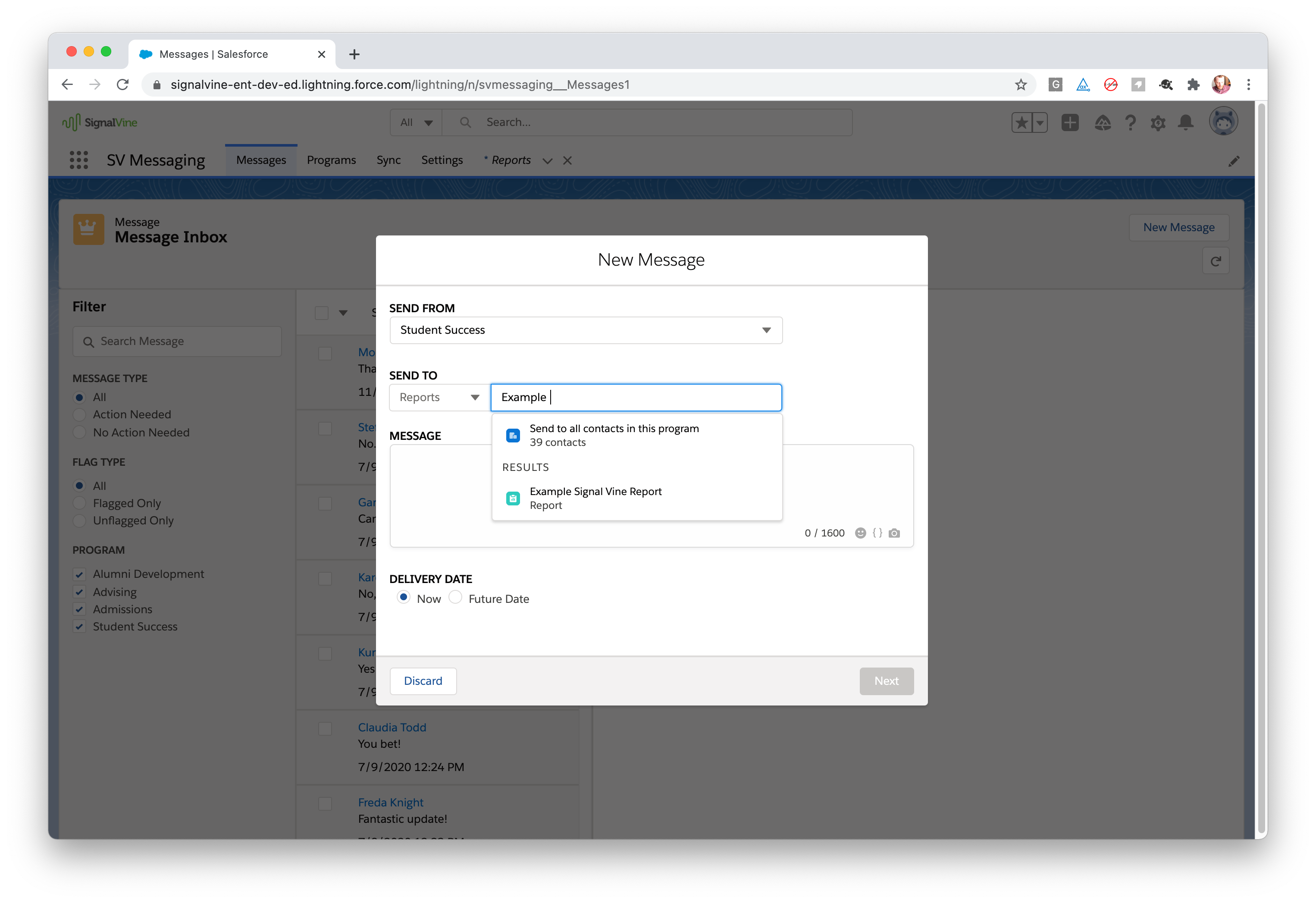The width and height of the screenshot is (1316, 903).
Task: Uncheck Admissions program filter
Action: (80, 609)
